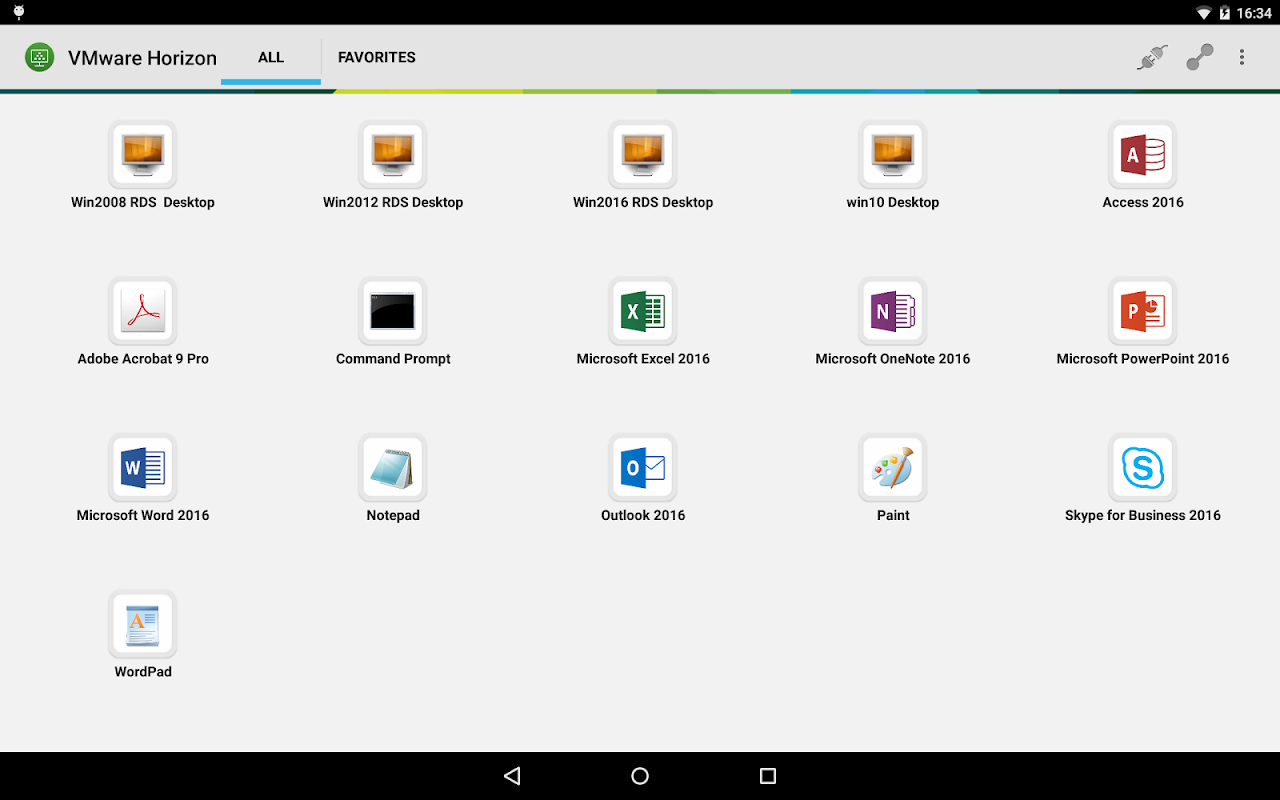Image resolution: width=1280 pixels, height=800 pixels.
Task: Launch the Skype for Business 2016 icon
Action: pyautogui.click(x=1143, y=467)
